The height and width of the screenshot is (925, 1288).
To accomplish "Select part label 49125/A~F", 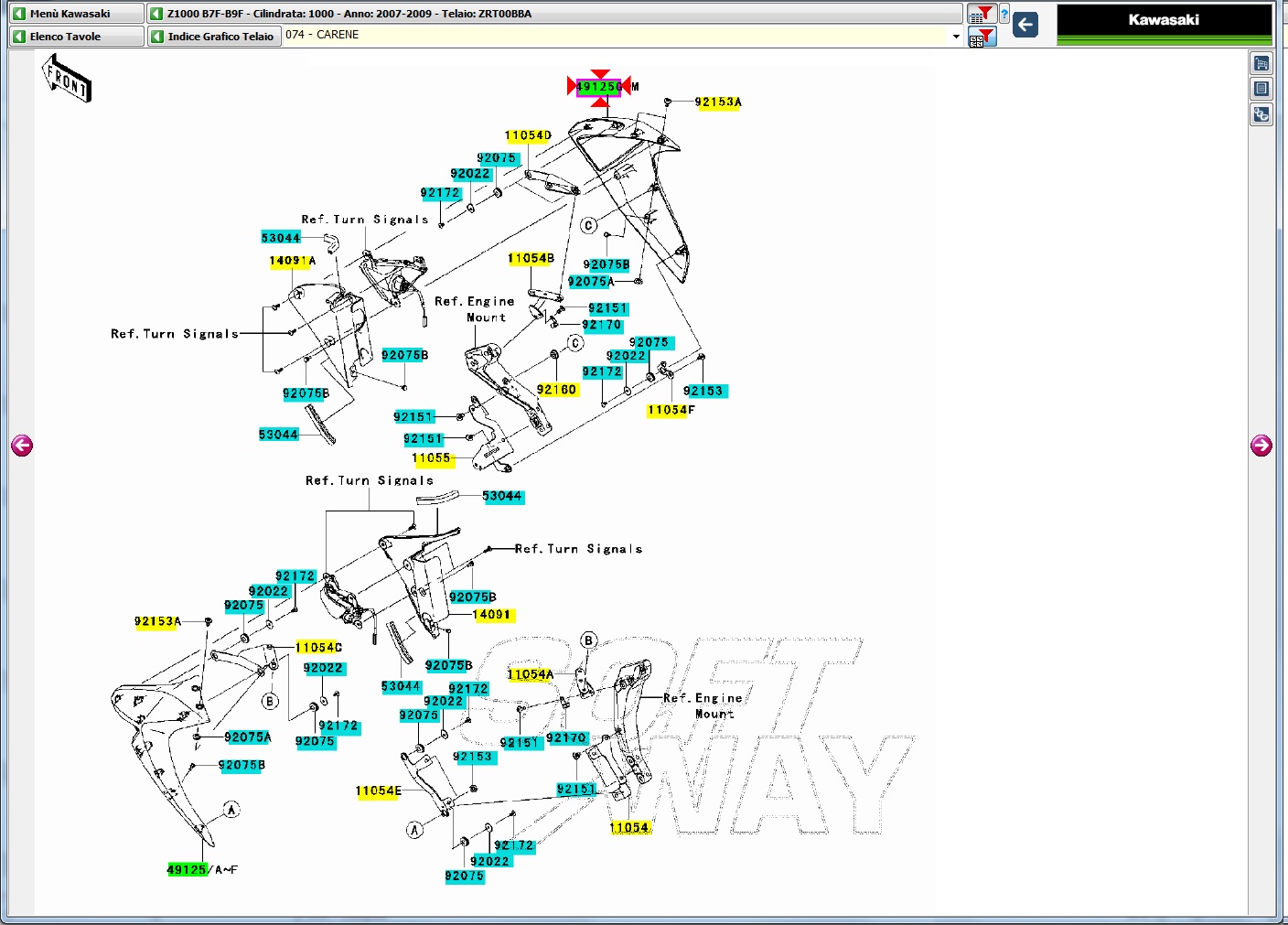I will point(202,870).
